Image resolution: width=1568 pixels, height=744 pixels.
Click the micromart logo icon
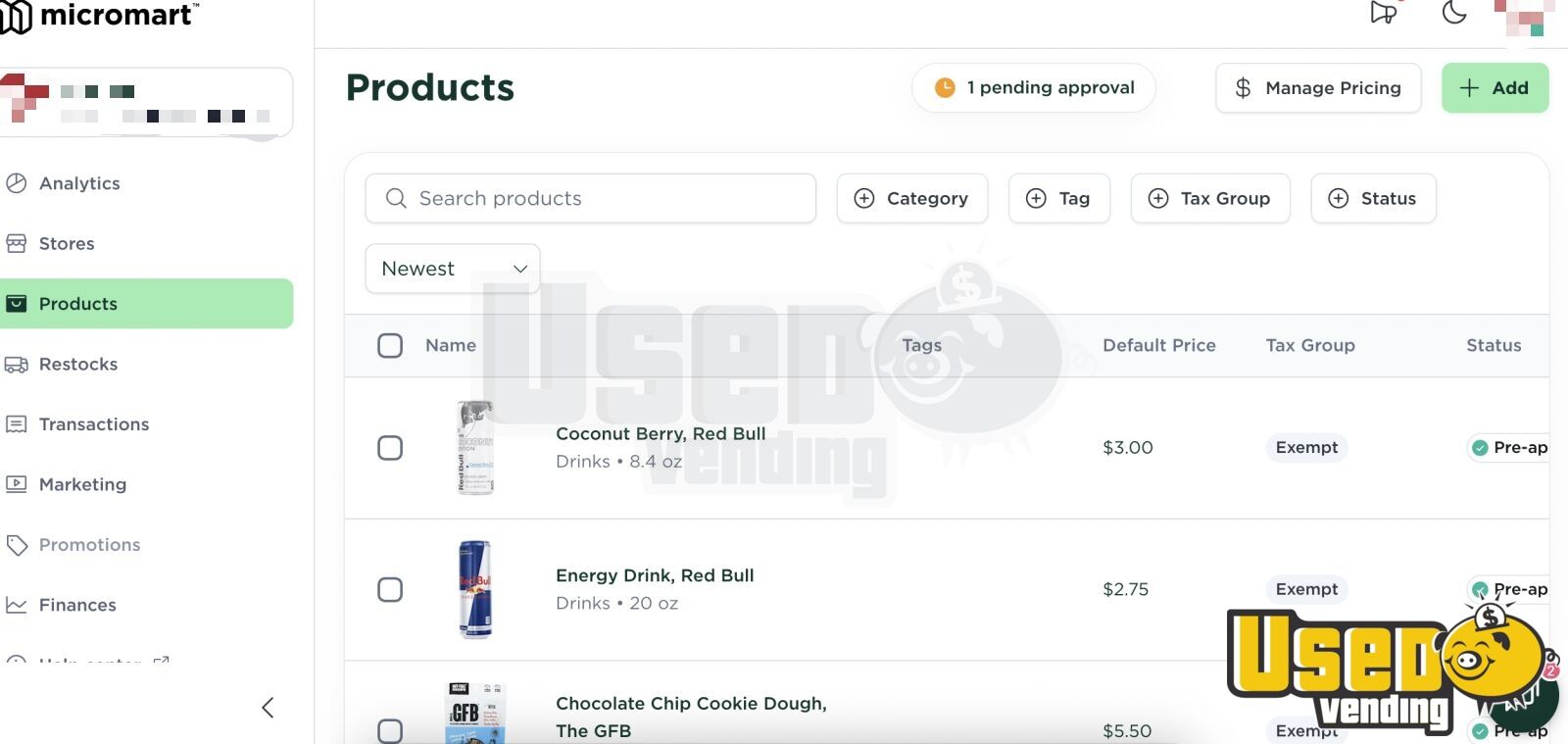click(16, 16)
